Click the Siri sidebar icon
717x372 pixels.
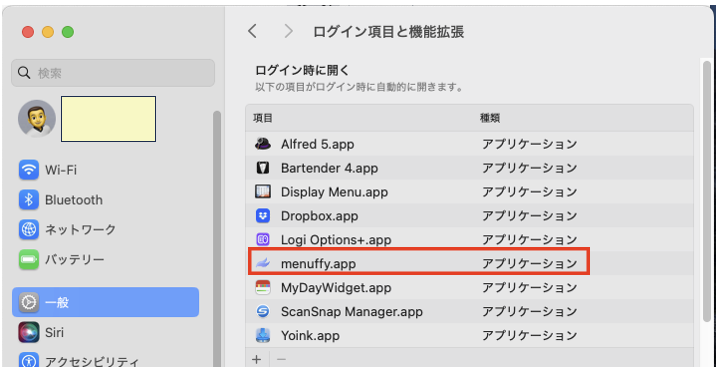29,332
